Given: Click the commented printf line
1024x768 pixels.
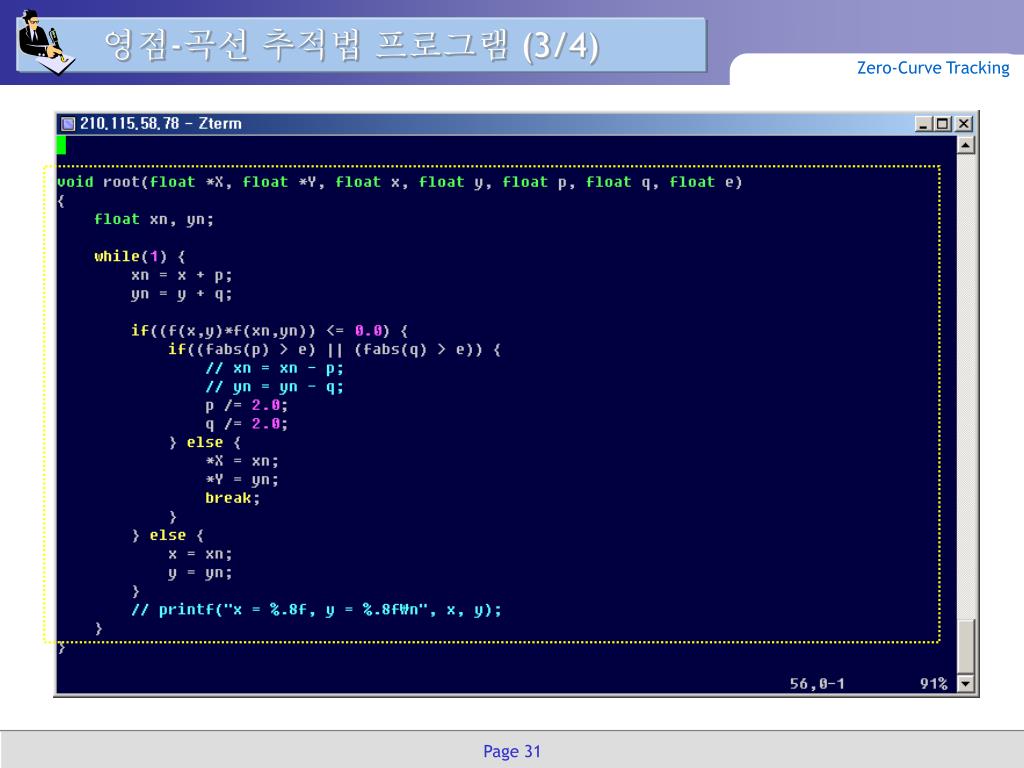Looking at the screenshot, I should tap(316, 610).
